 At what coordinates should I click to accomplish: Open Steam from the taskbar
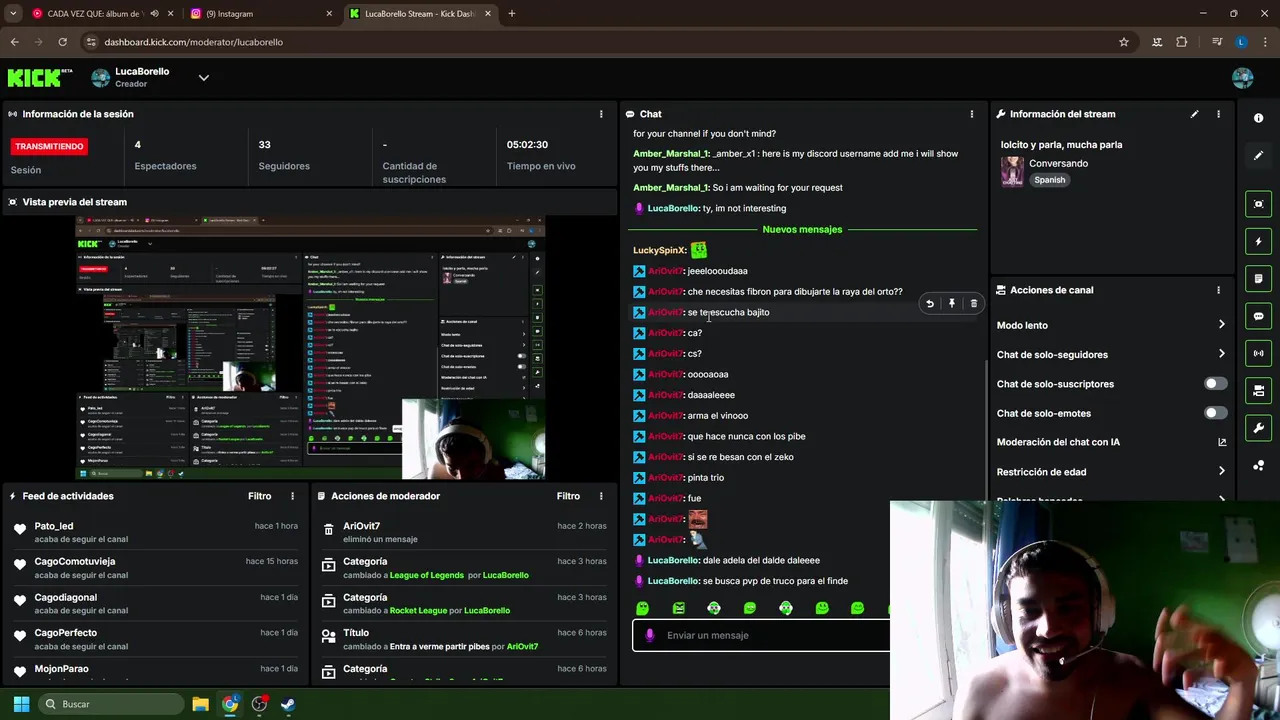[x=288, y=704]
